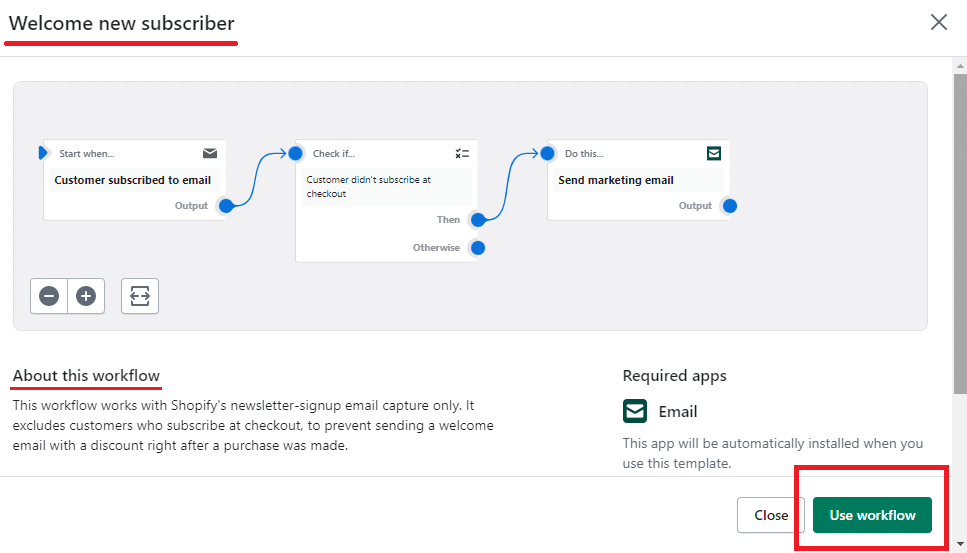Click the condition checklist icon on the Check if card
This screenshot has width=967, height=553.
461,153
